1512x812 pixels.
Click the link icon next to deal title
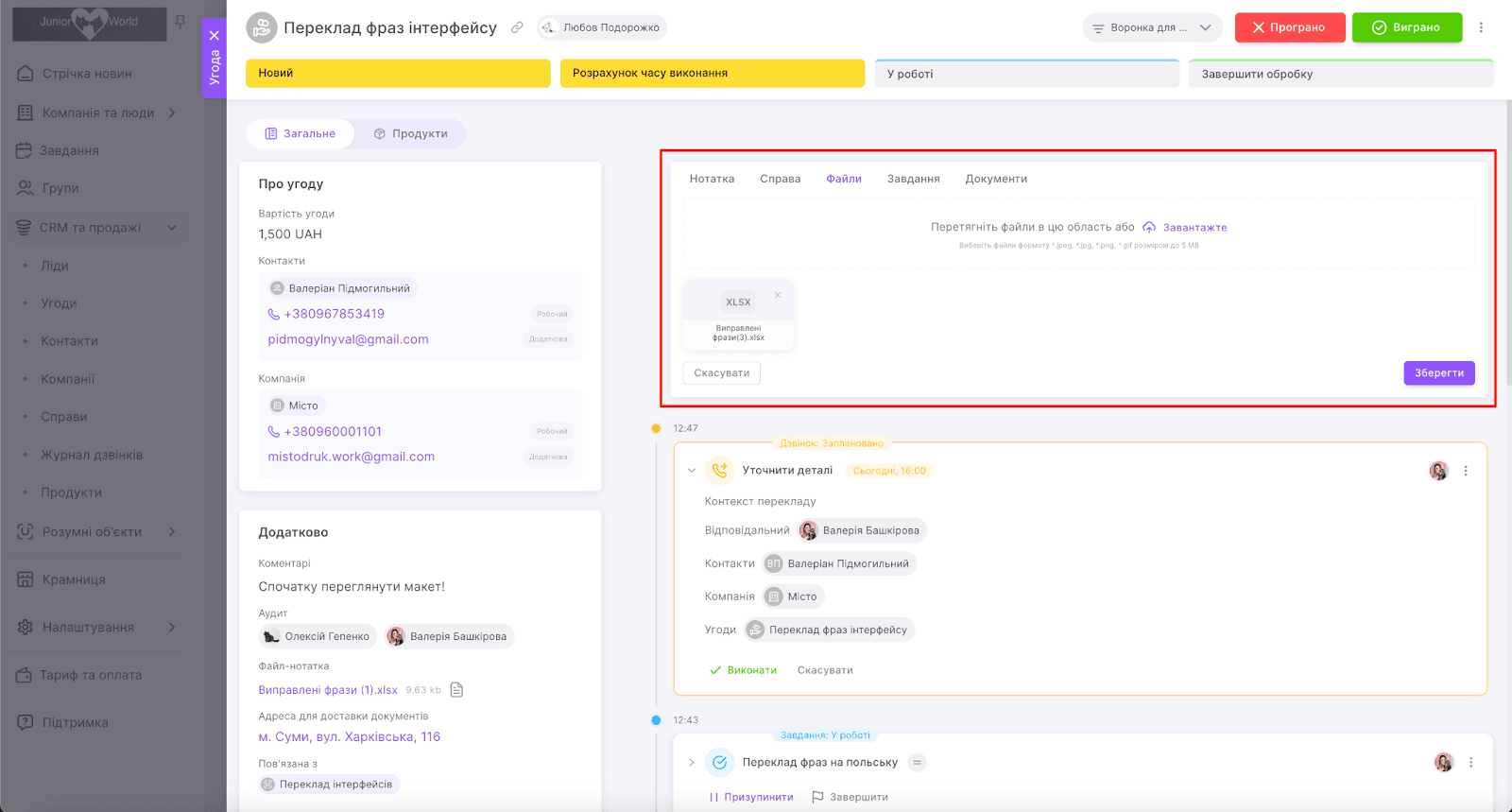(x=517, y=27)
